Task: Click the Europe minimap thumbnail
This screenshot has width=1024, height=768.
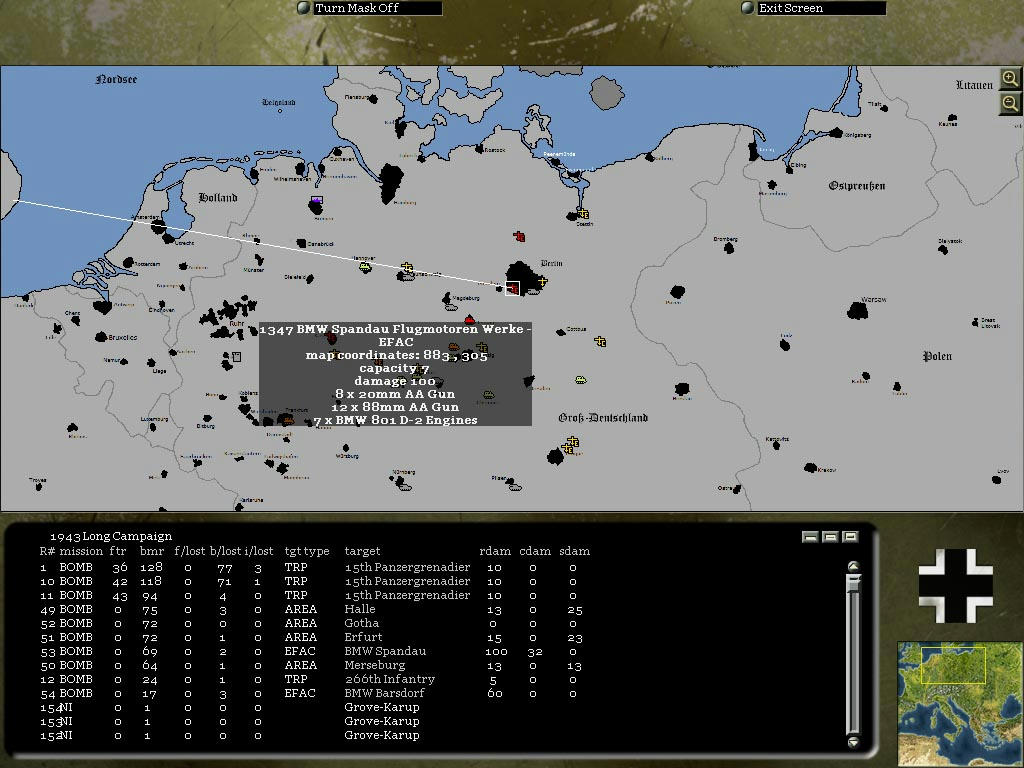Action: [961, 704]
